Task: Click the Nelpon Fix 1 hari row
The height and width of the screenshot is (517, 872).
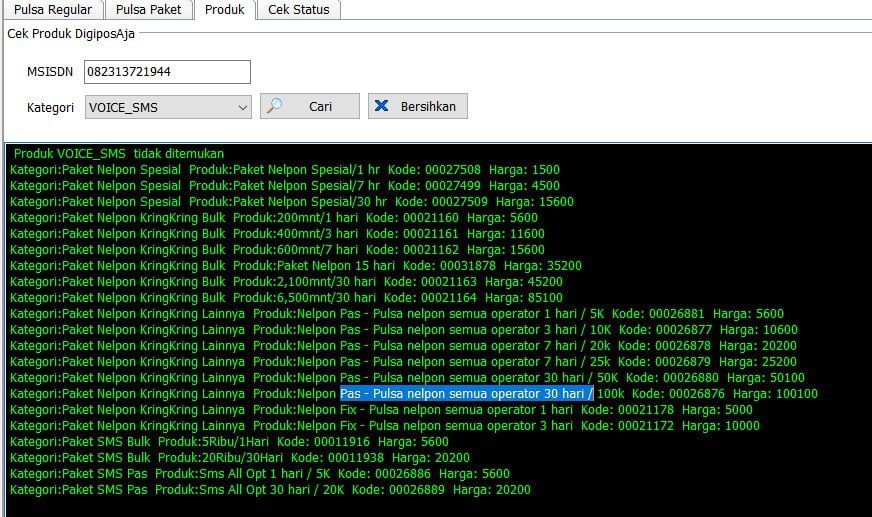Action: click(380, 410)
